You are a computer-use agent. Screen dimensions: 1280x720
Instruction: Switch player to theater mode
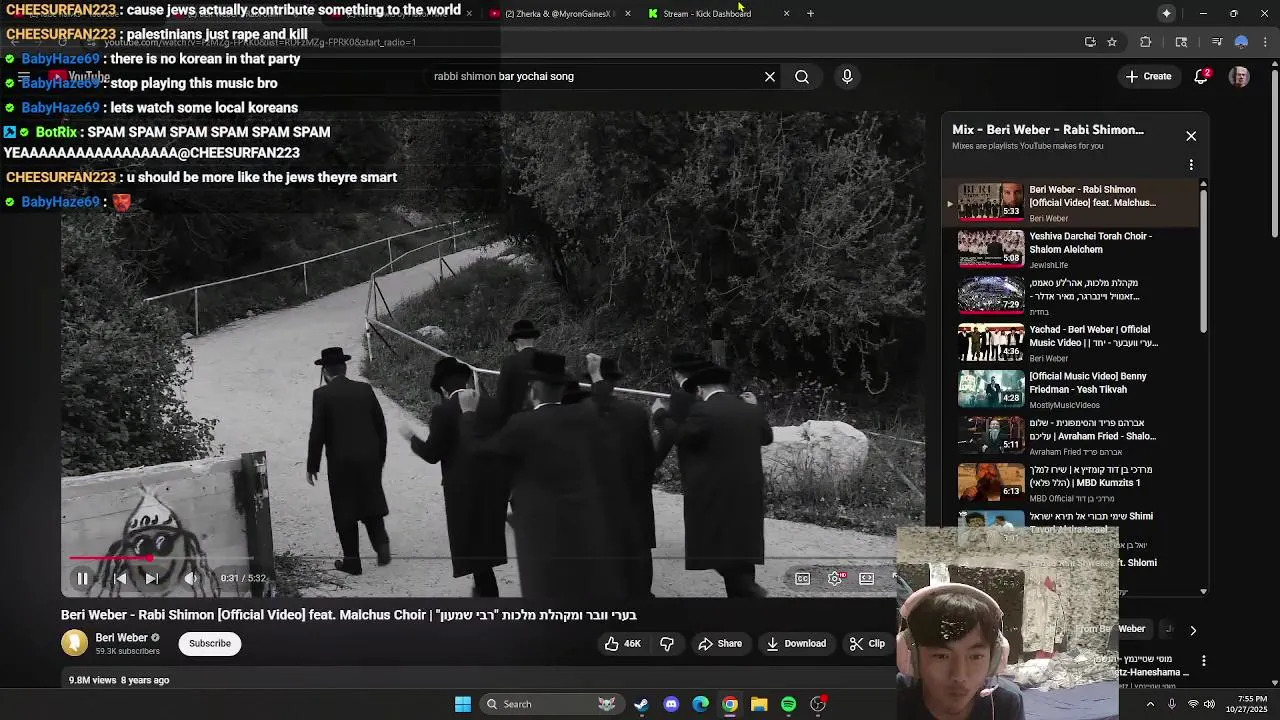click(x=867, y=578)
